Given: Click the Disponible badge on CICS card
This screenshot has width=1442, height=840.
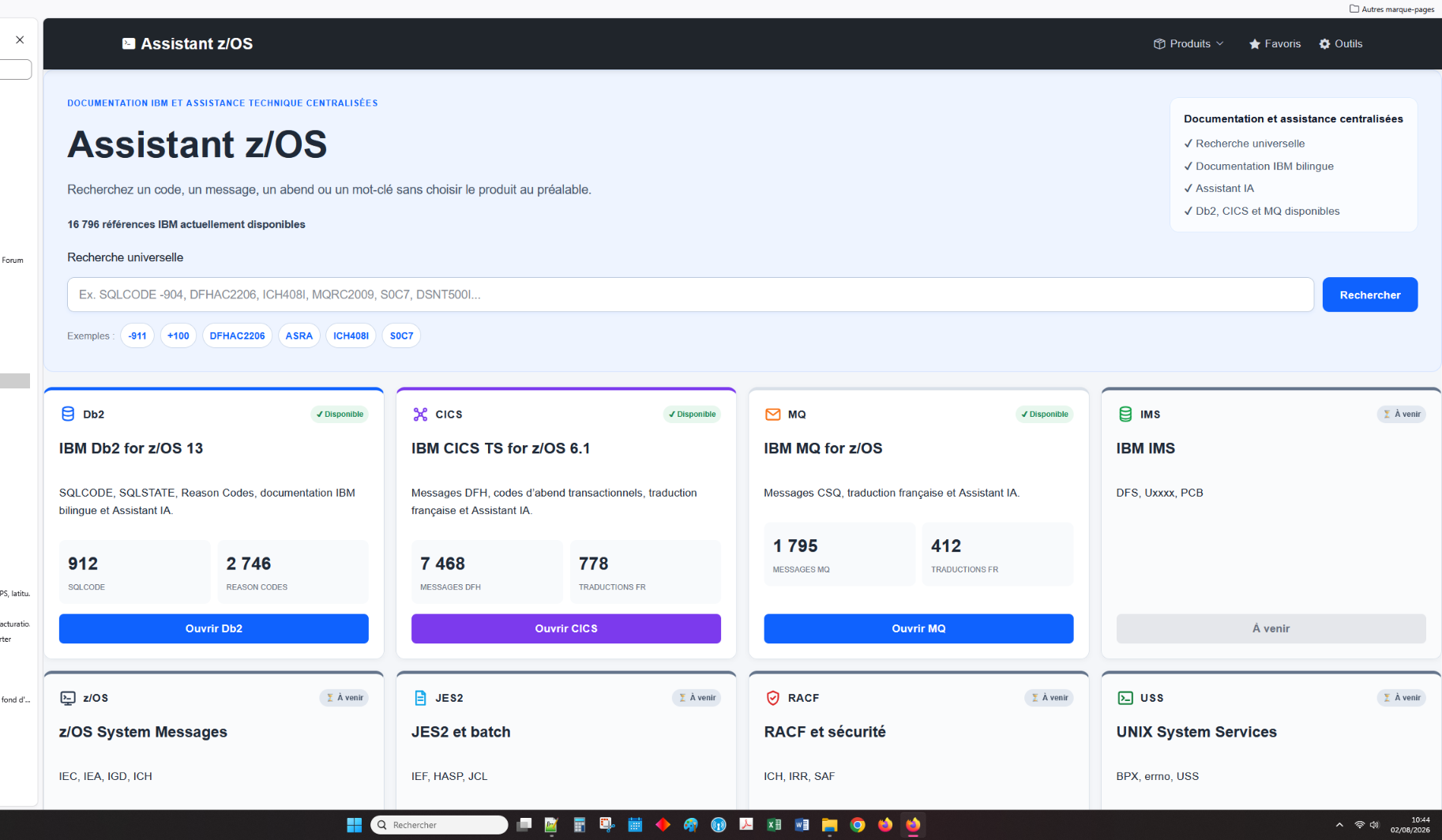Looking at the screenshot, I should [x=692, y=414].
